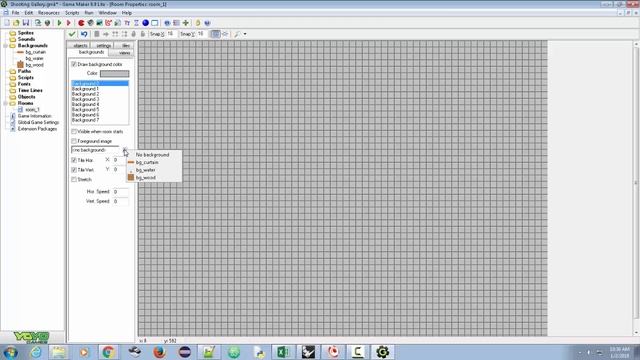Create an object with blue ball icon

(145, 23)
